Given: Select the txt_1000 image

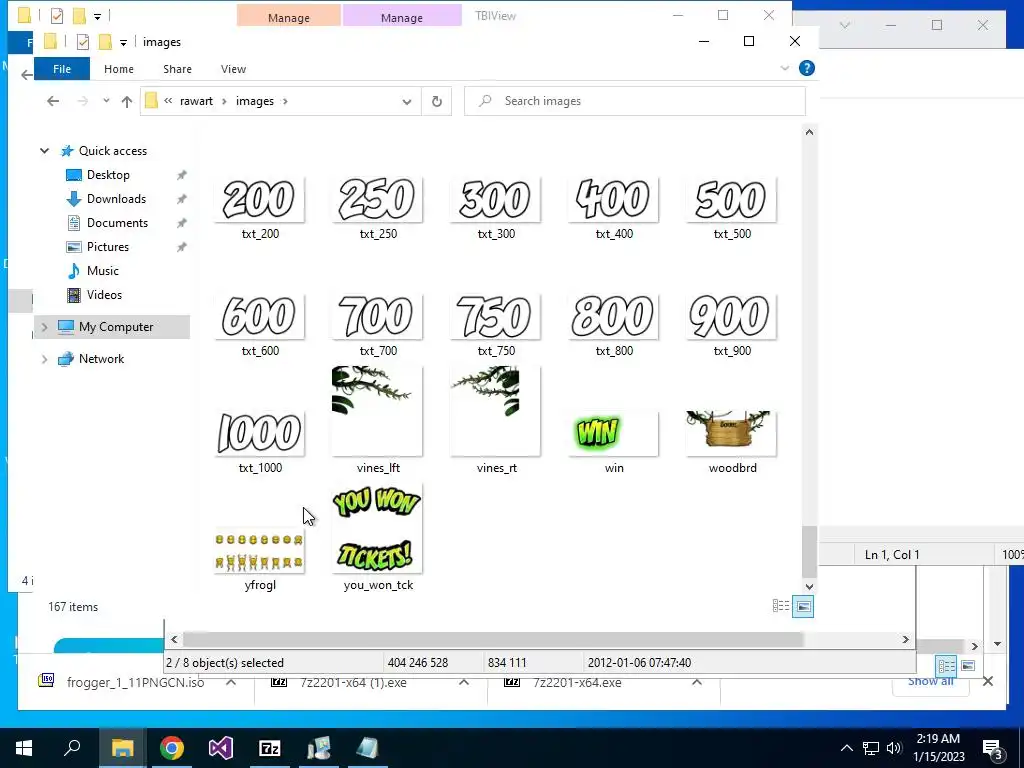Looking at the screenshot, I should click(259, 434).
